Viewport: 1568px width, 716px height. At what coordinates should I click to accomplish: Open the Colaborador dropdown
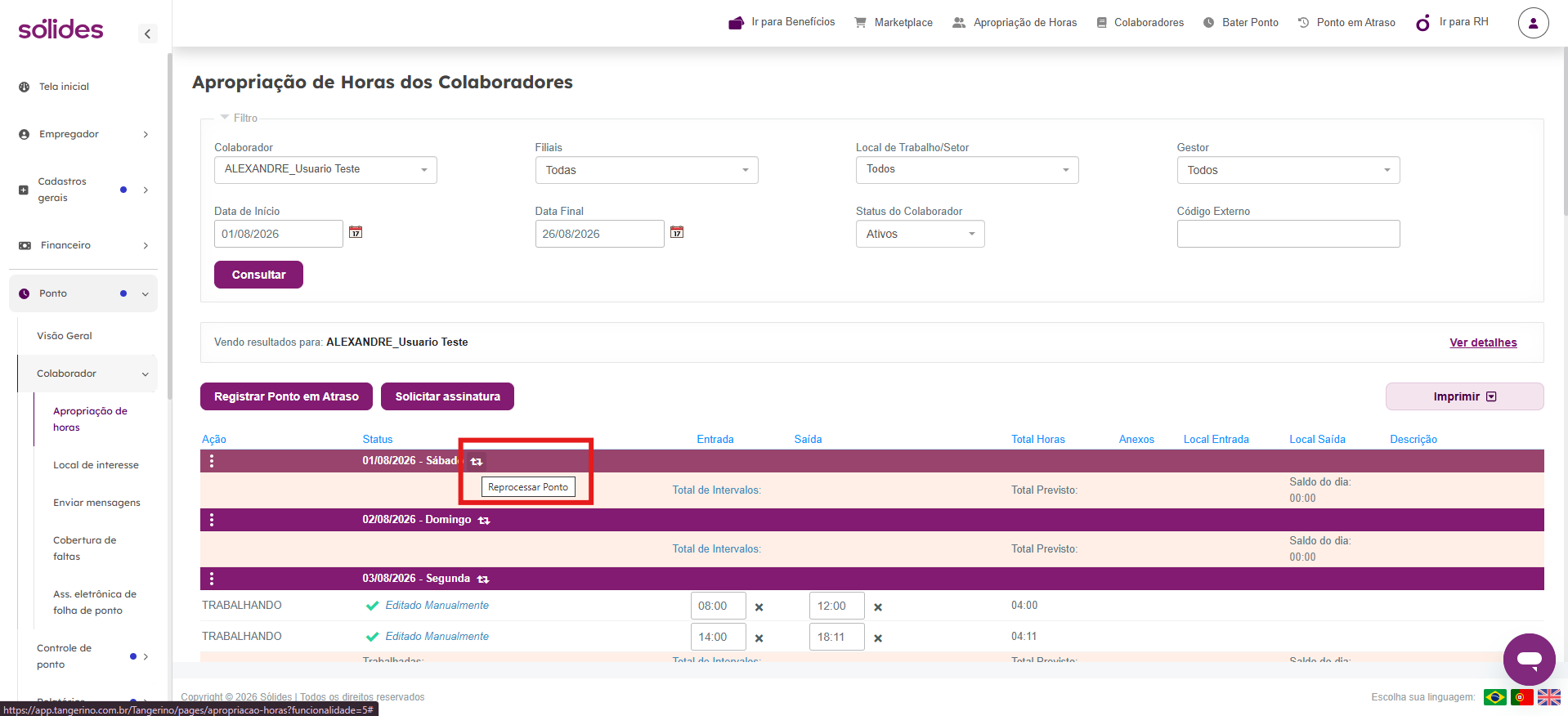(x=325, y=170)
